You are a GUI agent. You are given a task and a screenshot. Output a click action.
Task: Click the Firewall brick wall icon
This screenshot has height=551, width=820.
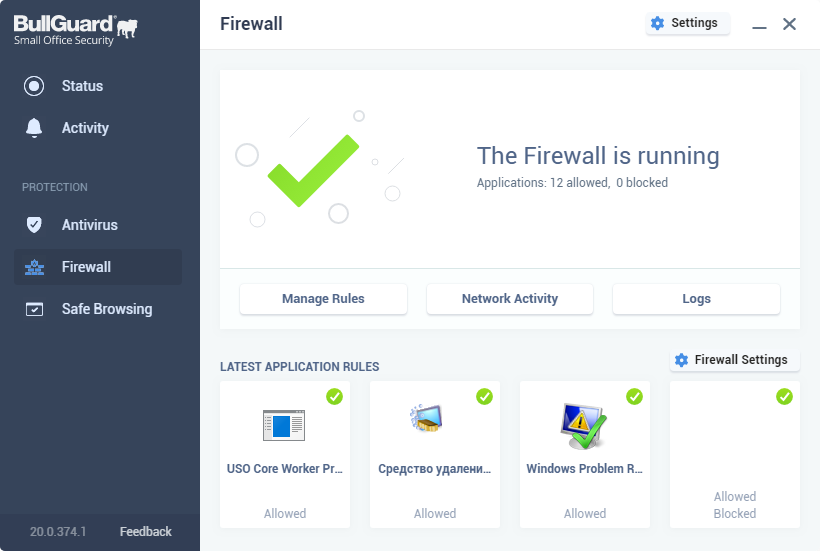34,267
